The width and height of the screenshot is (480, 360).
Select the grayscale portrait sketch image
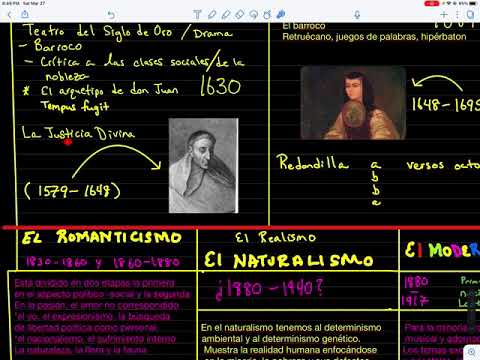click(x=203, y=166)
